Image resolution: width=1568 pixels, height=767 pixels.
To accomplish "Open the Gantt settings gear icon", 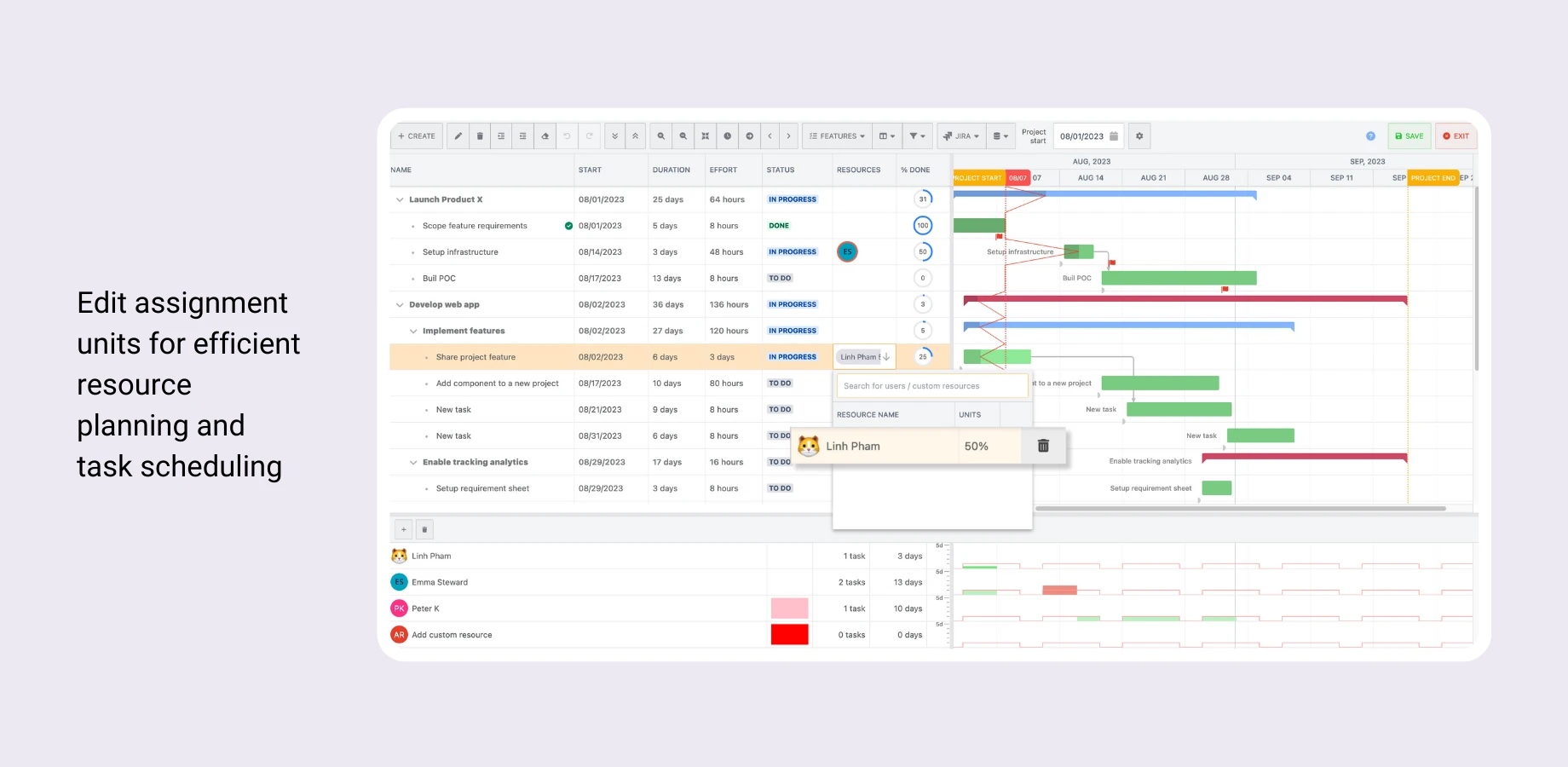I will [x=1139, y=136].
